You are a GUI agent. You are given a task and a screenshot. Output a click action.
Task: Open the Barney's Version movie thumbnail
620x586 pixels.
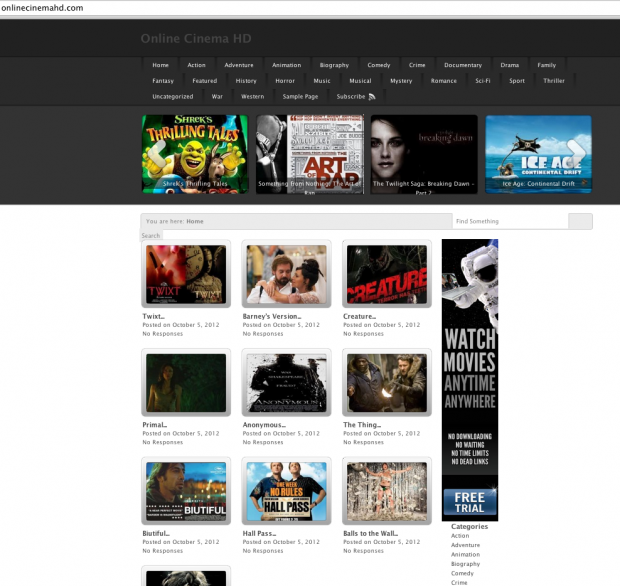point(287,274)
